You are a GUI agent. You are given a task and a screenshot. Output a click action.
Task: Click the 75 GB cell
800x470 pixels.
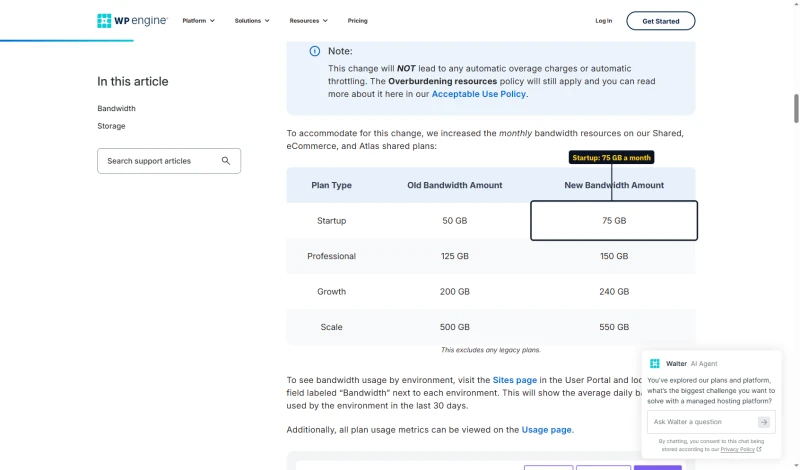point(614,220)
